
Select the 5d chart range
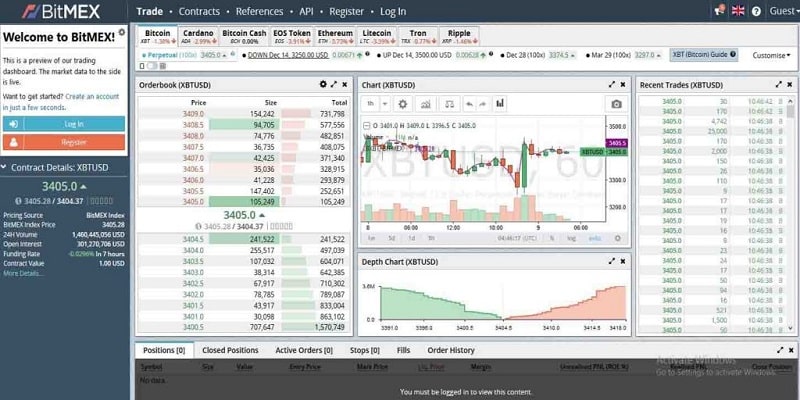pyautogui.click(x=392, y=238)
